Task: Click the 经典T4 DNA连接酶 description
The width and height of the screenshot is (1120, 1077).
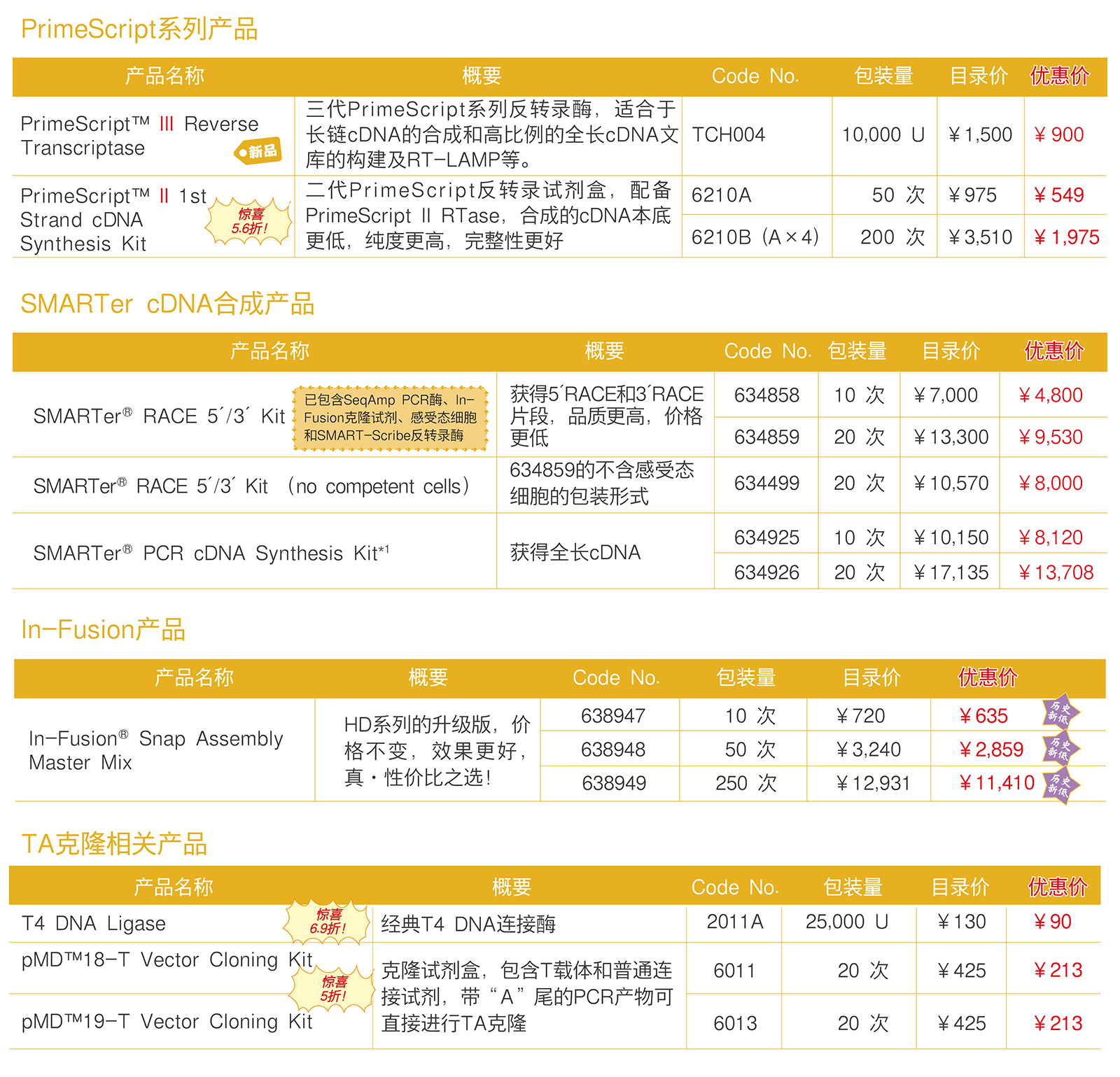Action: (x=468, y=924)
